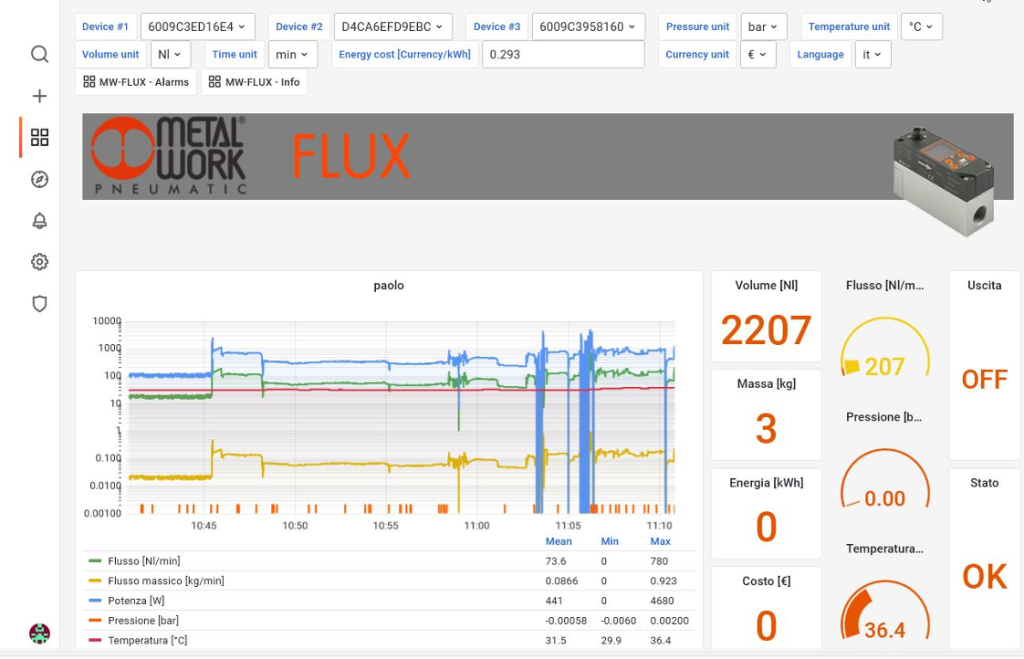
Task: Open the Volume unit dropdown showing Nl
Action: (x=170, y=54)
